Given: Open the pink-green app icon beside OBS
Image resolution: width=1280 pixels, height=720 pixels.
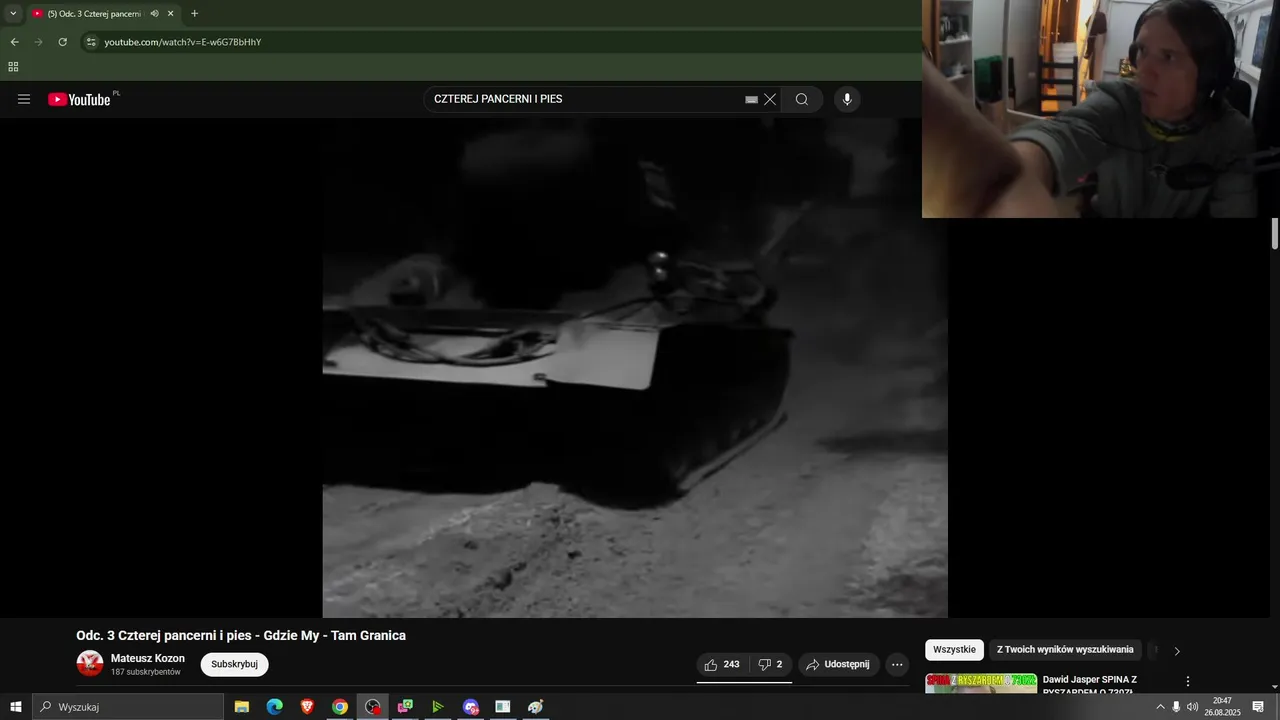Looking at the screenshot, I should 405,707.
